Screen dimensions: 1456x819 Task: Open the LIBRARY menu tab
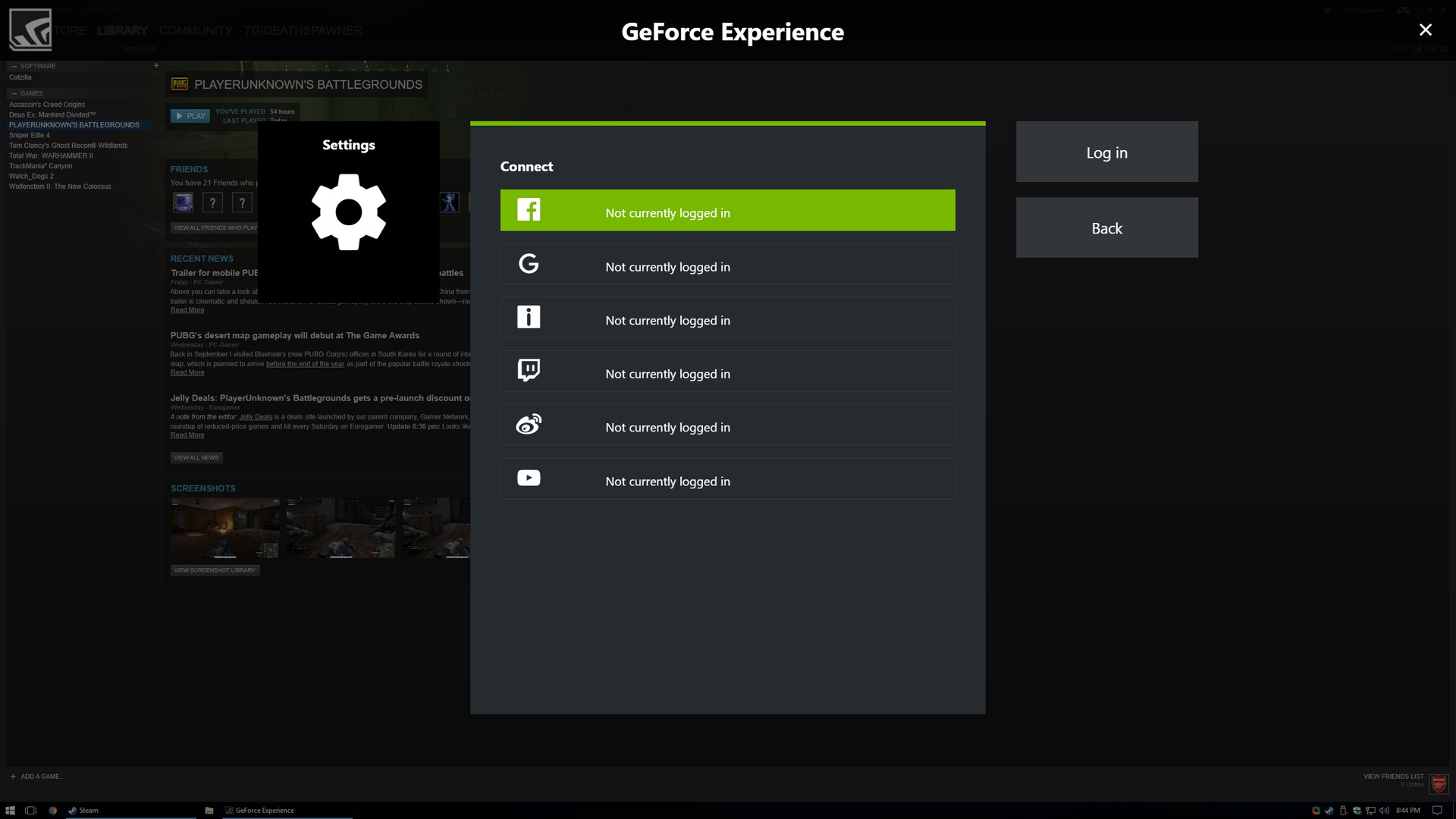(122, 30)
